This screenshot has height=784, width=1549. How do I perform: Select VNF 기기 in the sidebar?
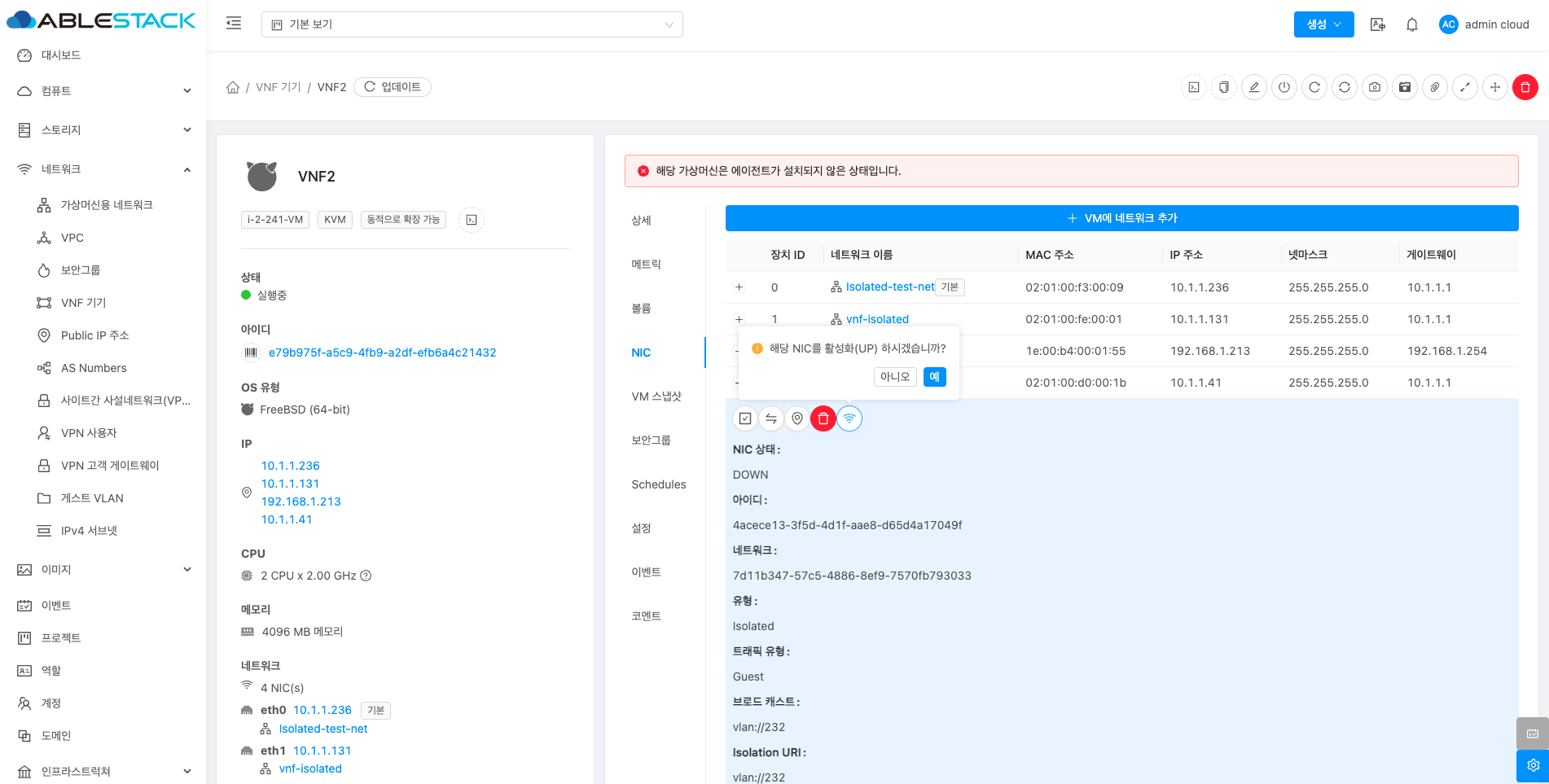(x=83, y=303)
